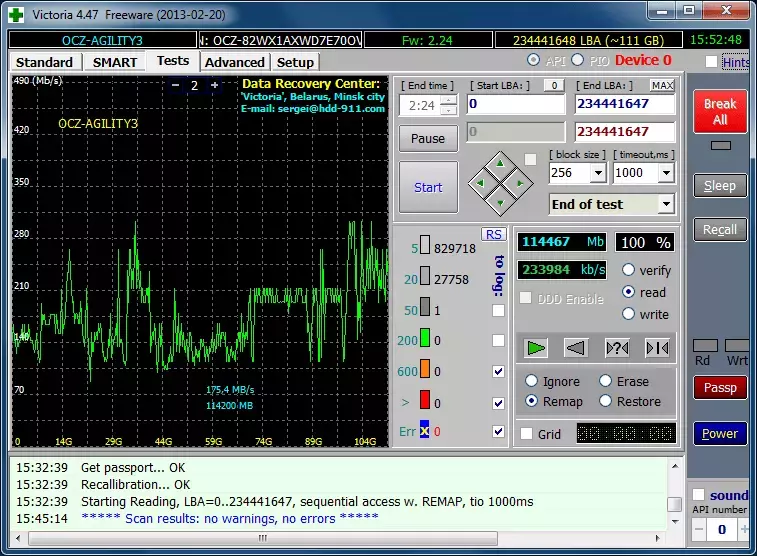
Task: Click the left arrow on the diamond navigator
Action: [480, 183]
